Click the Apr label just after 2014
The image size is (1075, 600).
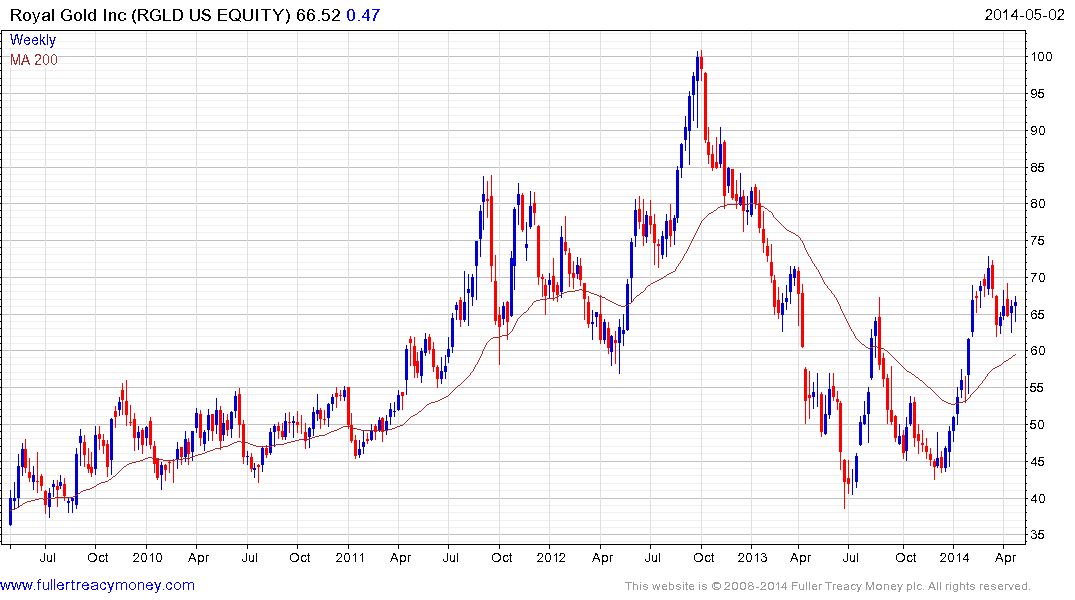point(1005,557)
